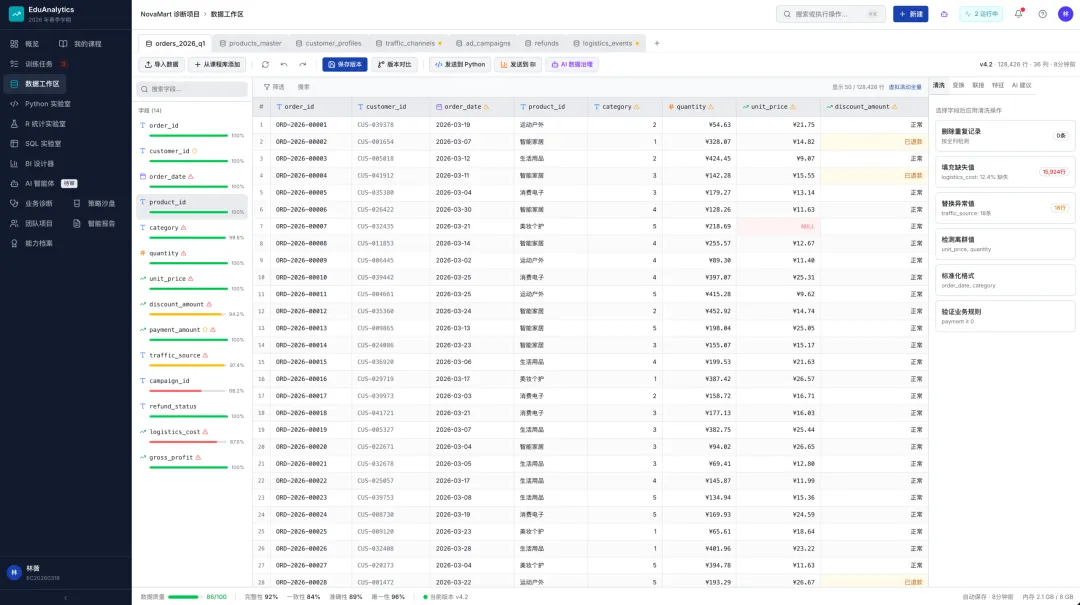Click the redo arrow icon
Image resolution: width=1080 pixels, height=605 pixels.
coord(302,65)
